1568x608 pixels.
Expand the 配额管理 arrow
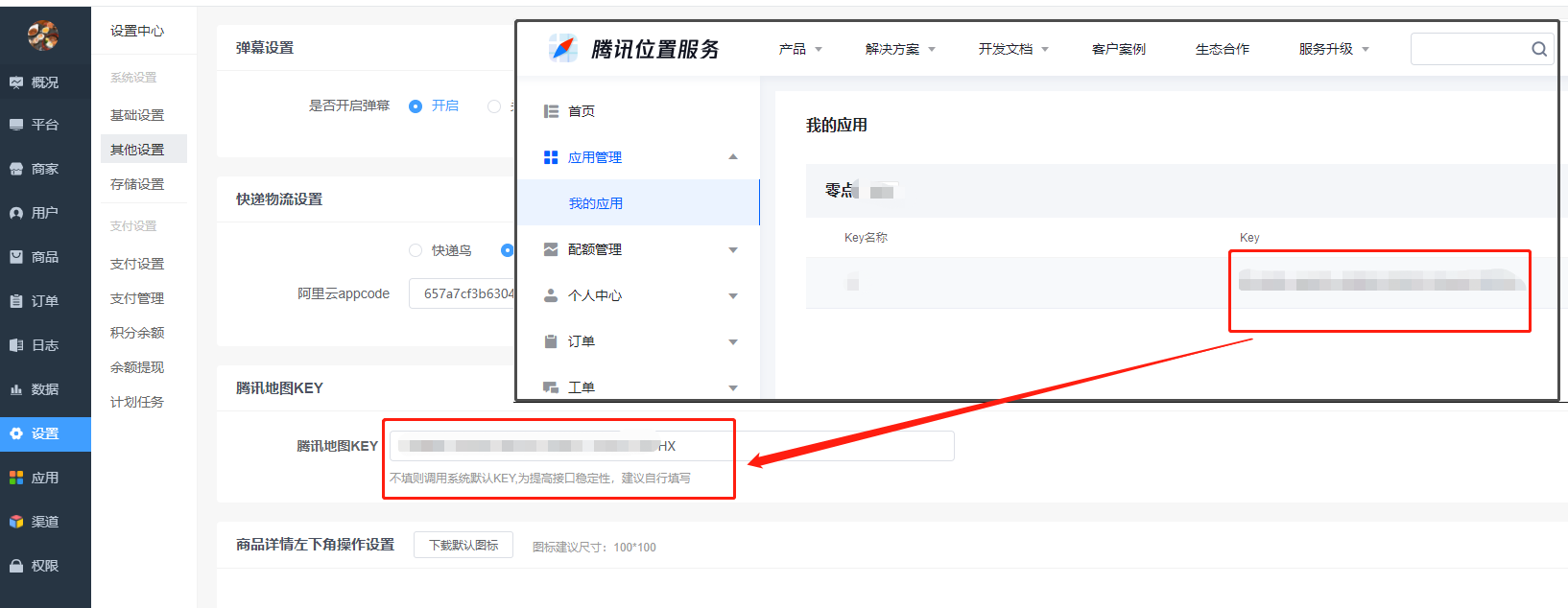[x=733, y=249]
